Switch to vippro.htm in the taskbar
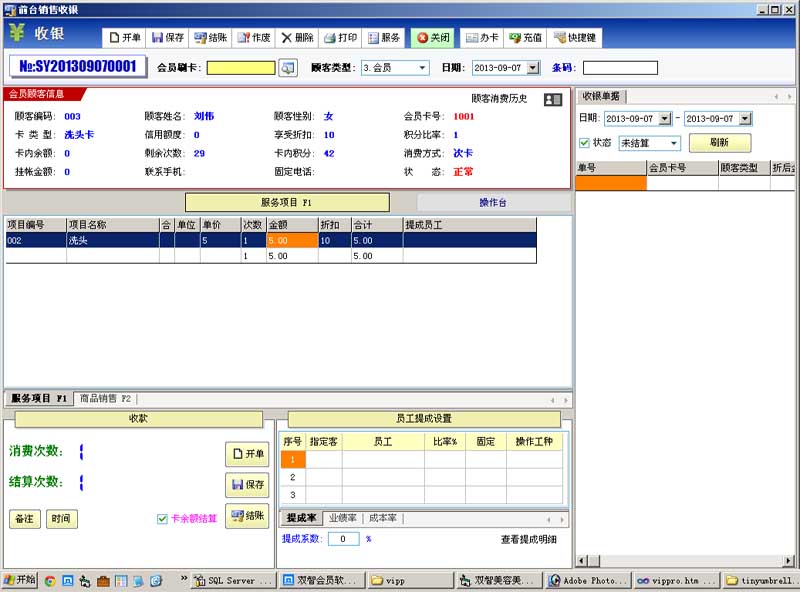800x592 pixels. coord(677,581)
